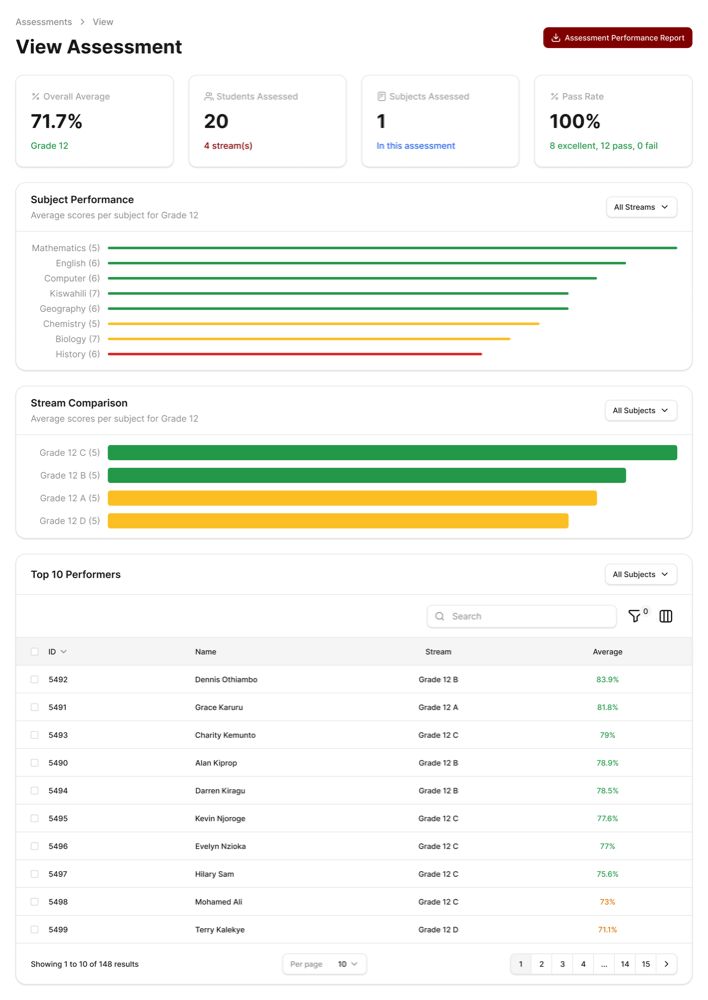The image size is (708, 1000).
Task: Select checkbox for Darren Kiragu row
Action: tap(34, 790)
